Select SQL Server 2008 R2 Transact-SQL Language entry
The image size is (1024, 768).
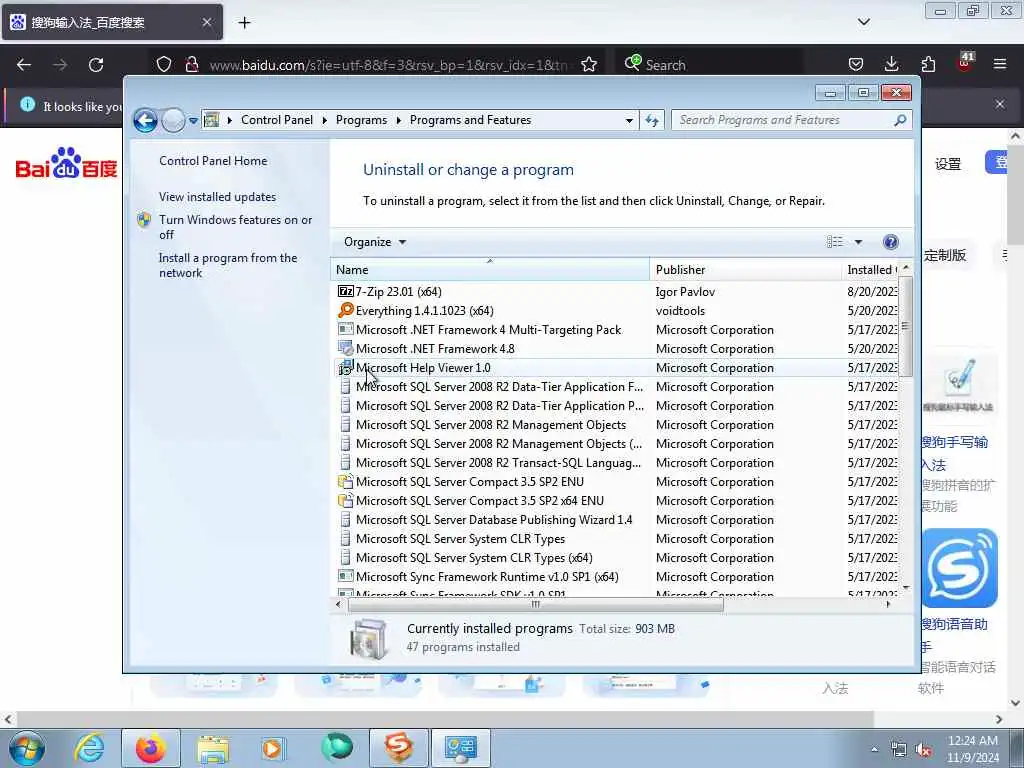pos(498,462)
